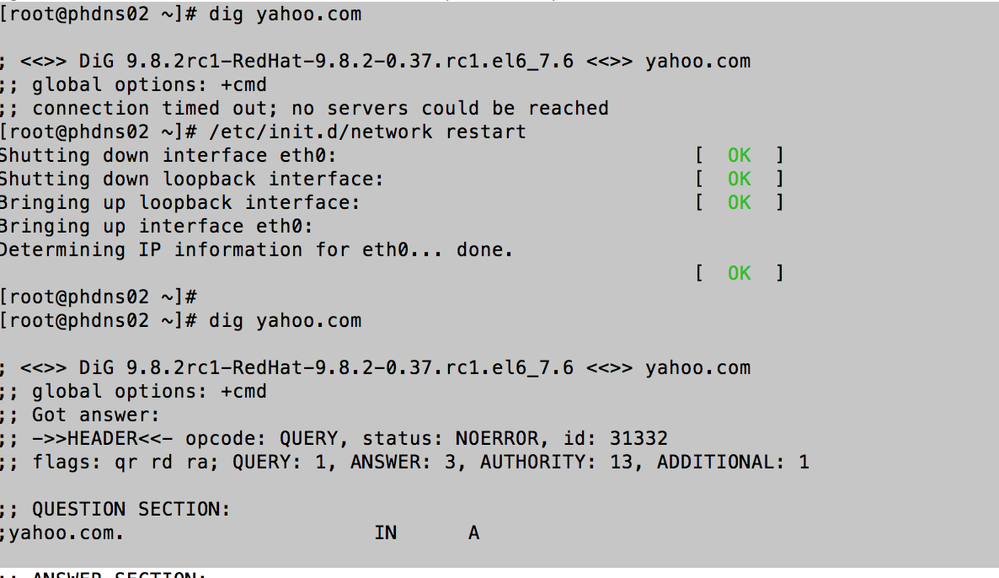Click the first dig yahoo.com command

pyautogui.click(x=285, y=14)
